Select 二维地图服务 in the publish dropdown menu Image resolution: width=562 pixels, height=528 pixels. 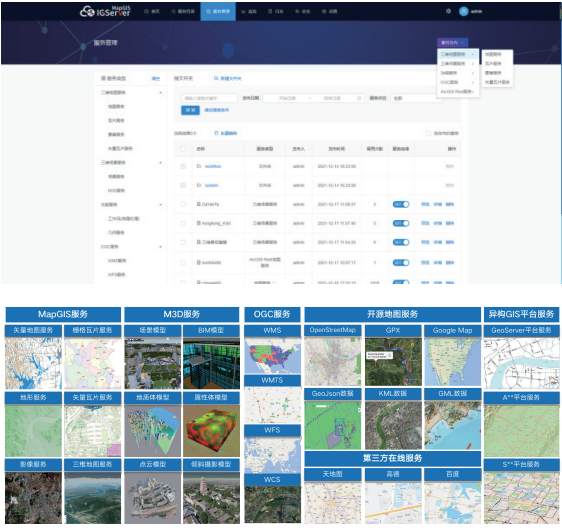[458, 54]
